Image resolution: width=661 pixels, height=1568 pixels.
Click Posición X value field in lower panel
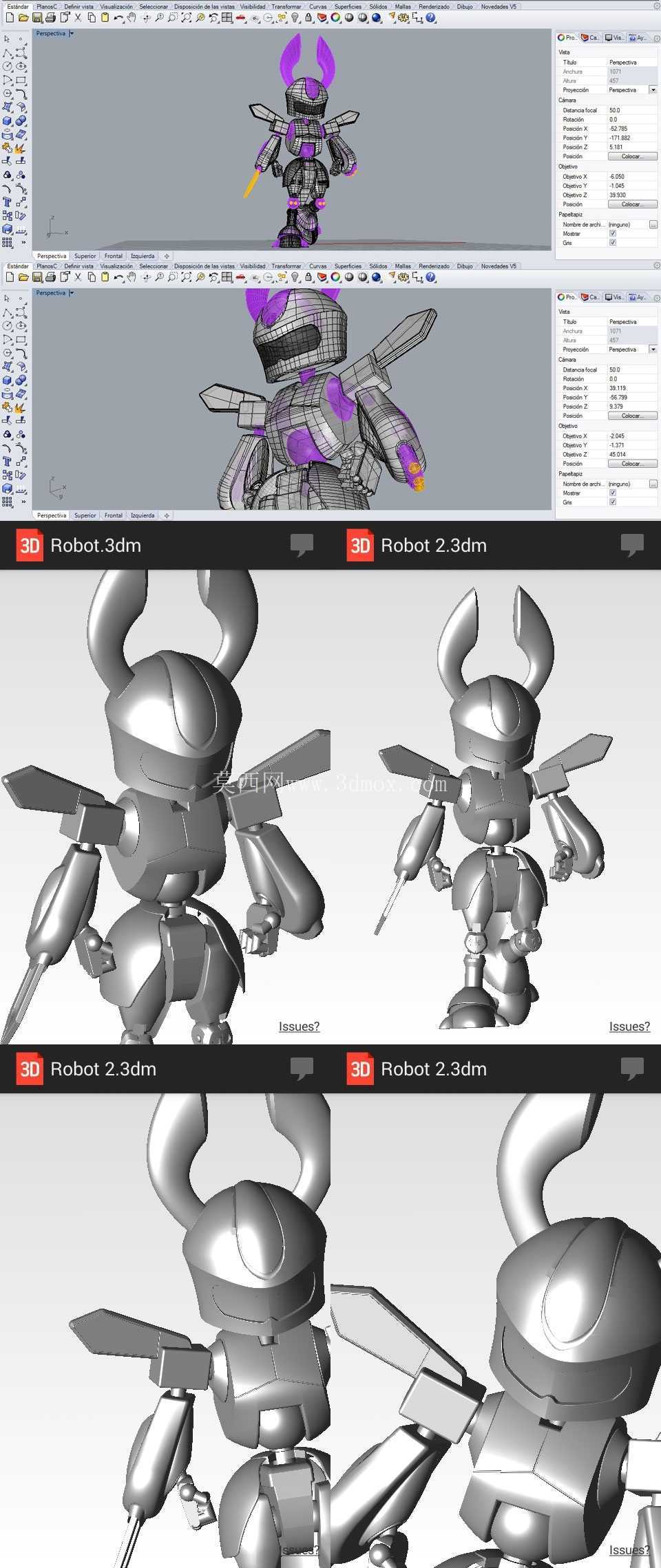click(x=633, y=388)
